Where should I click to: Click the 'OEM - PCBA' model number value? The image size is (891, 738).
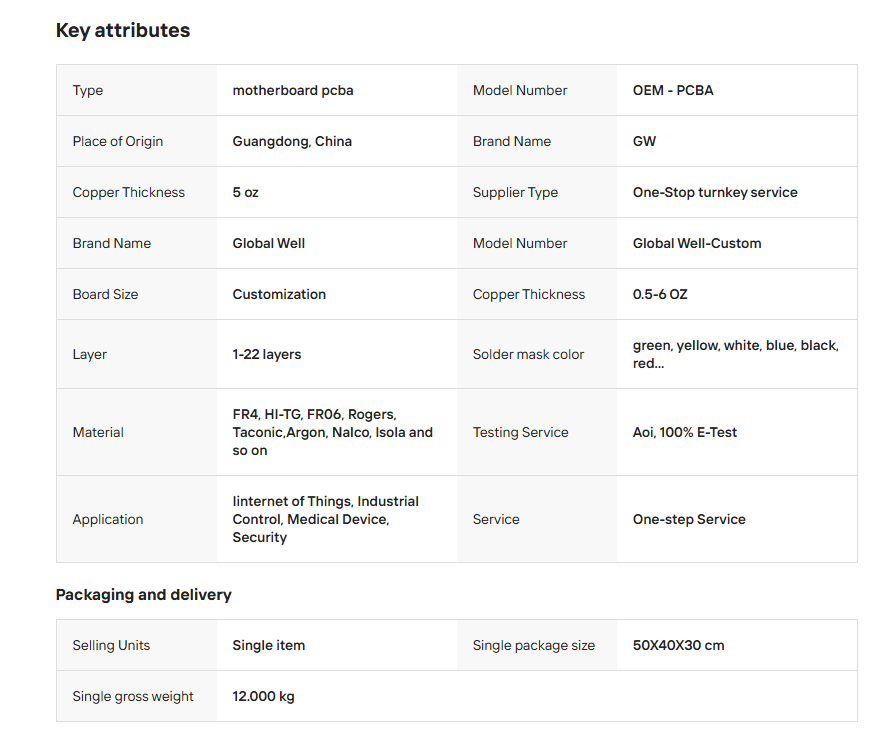[673, 90]
